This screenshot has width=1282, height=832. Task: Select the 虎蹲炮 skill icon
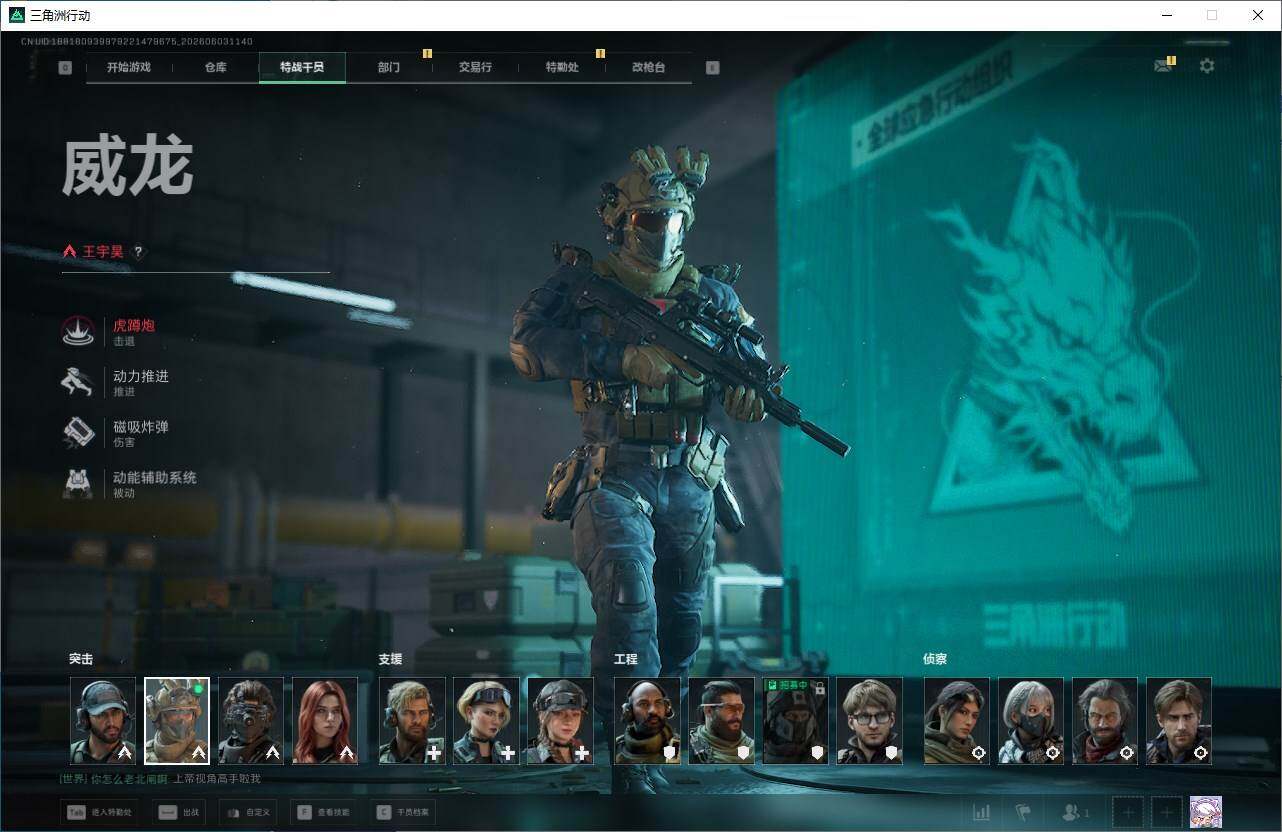pyautogui.click(x=78, y=332)
